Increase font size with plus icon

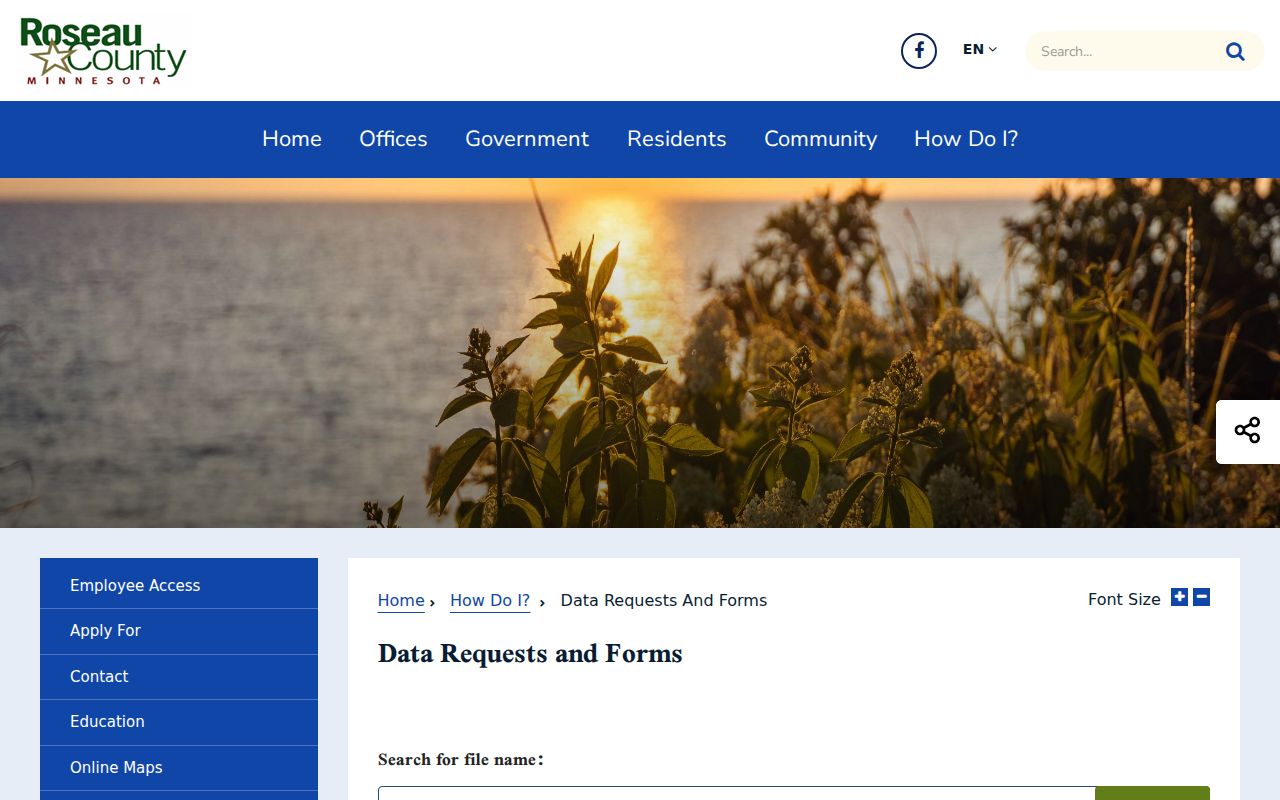(x=1180, y=597)
